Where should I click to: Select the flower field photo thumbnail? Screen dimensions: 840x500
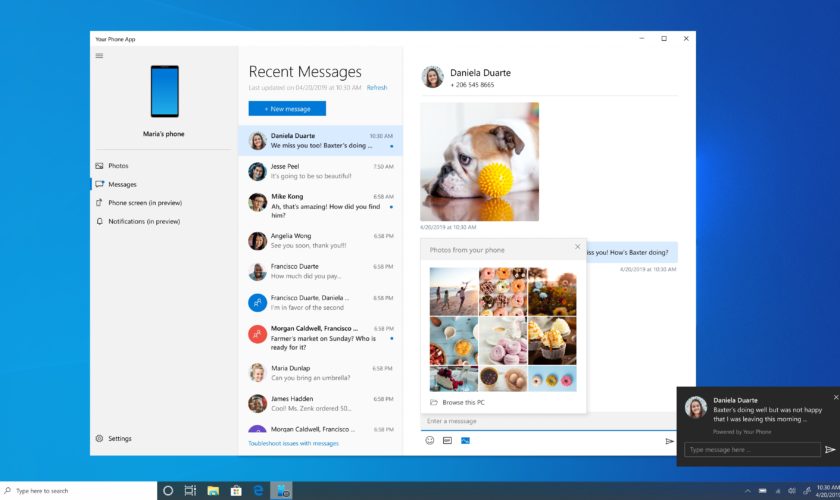point(552,292)
